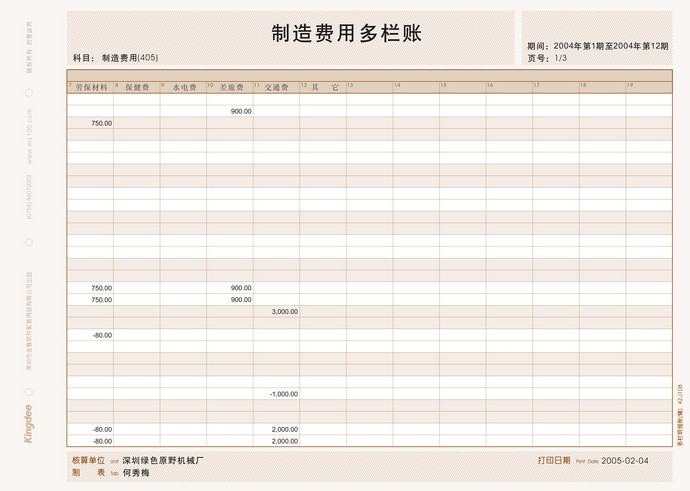Select the 3,000.00 value under 交通费

pyautogui.click(x=285, y=311)
